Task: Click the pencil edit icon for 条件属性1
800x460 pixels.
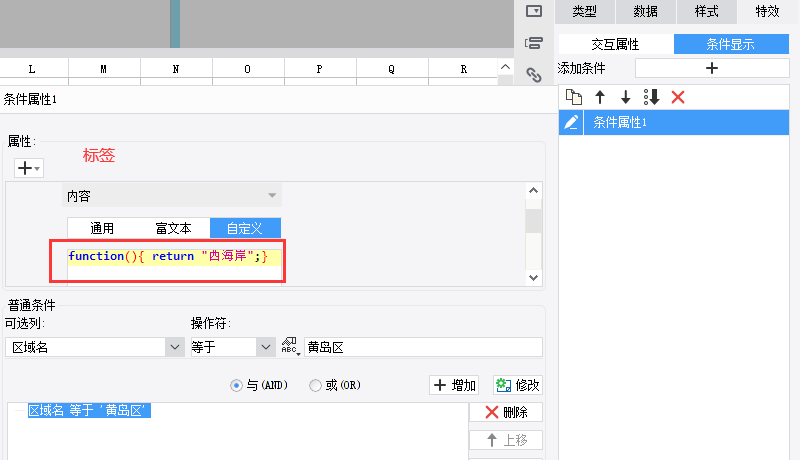Action: [571, 123]
